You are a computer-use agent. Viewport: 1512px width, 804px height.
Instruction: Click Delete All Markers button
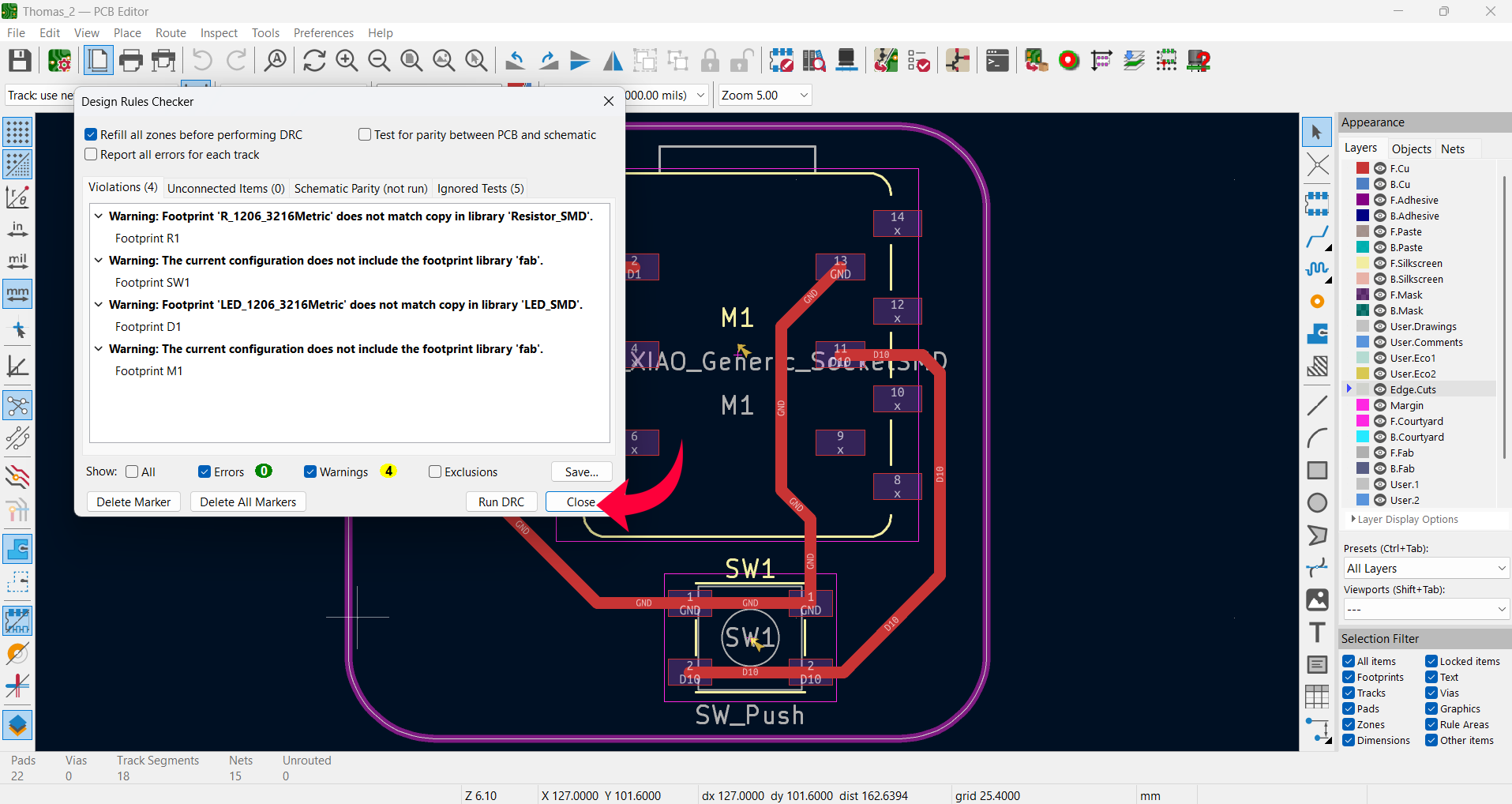coord(248,502)
